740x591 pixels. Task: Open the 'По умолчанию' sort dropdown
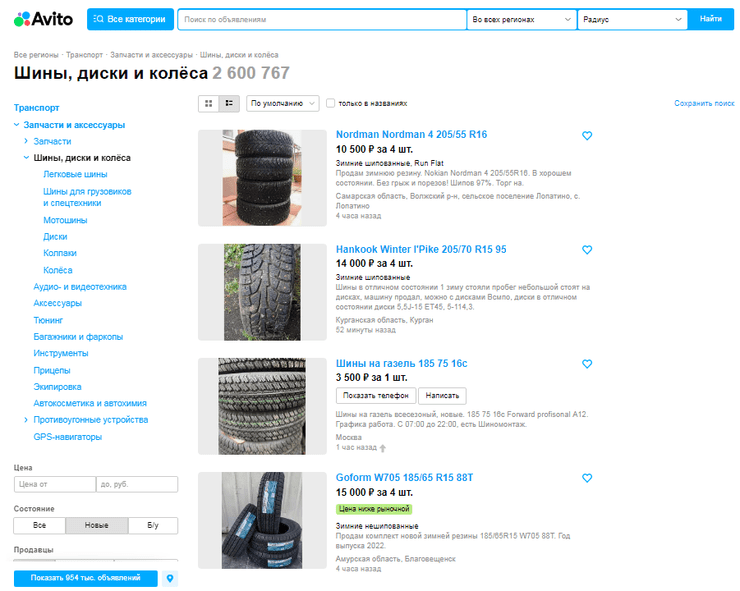tap(283, 103)
